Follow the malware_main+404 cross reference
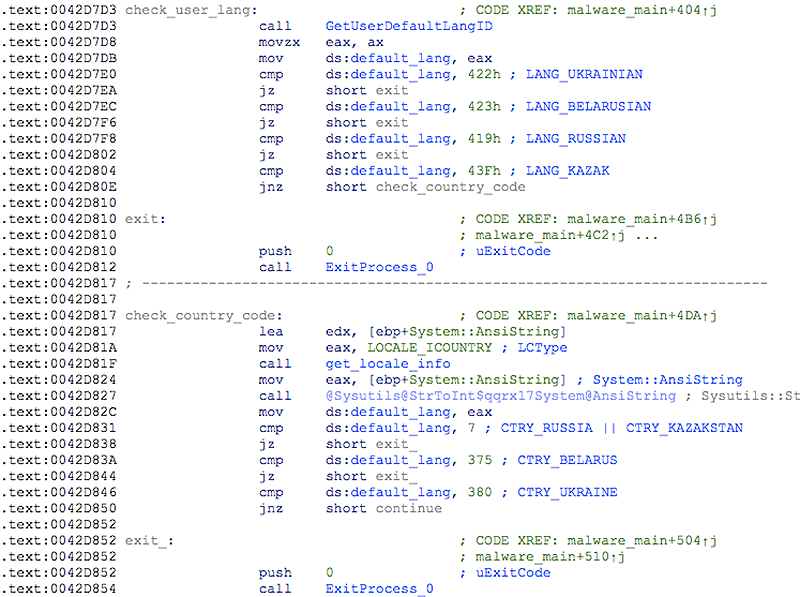800x597 pixels. 642,10
